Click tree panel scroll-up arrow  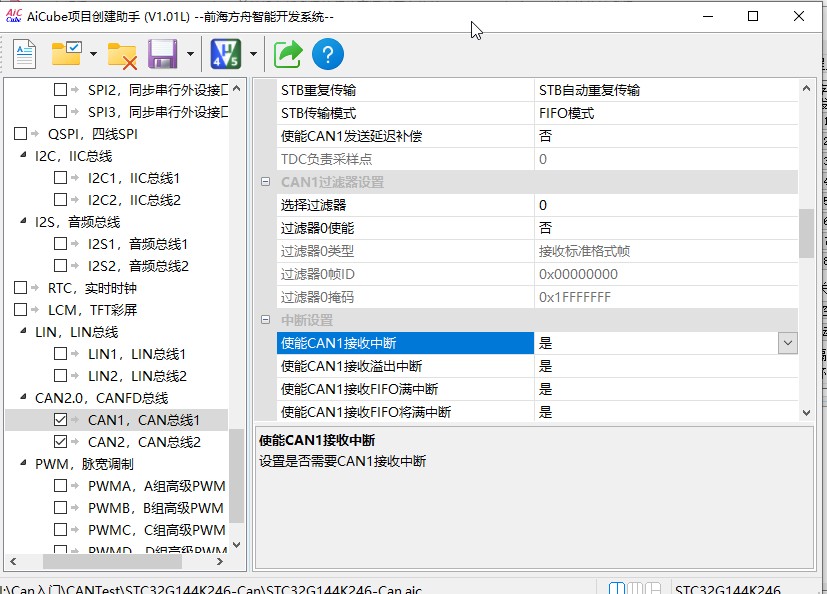click(236, 89)
